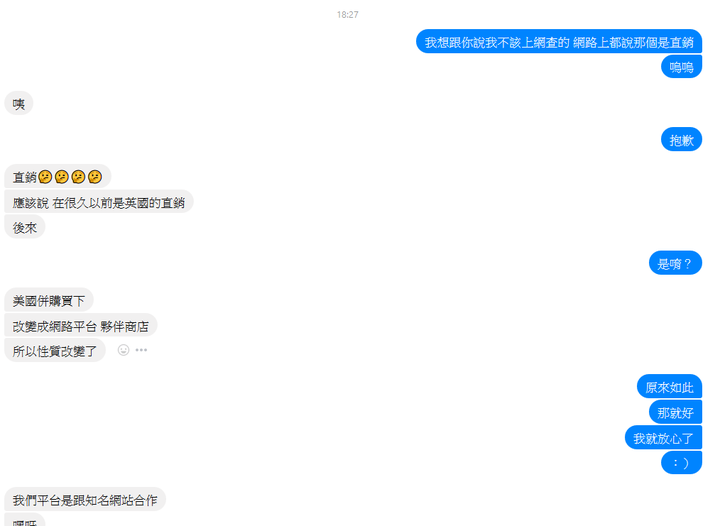The width and height of the screenshot is (720, 526).
Task: Click the last thinking-face emoji after 直銷
Action: [x=95, y=177]
